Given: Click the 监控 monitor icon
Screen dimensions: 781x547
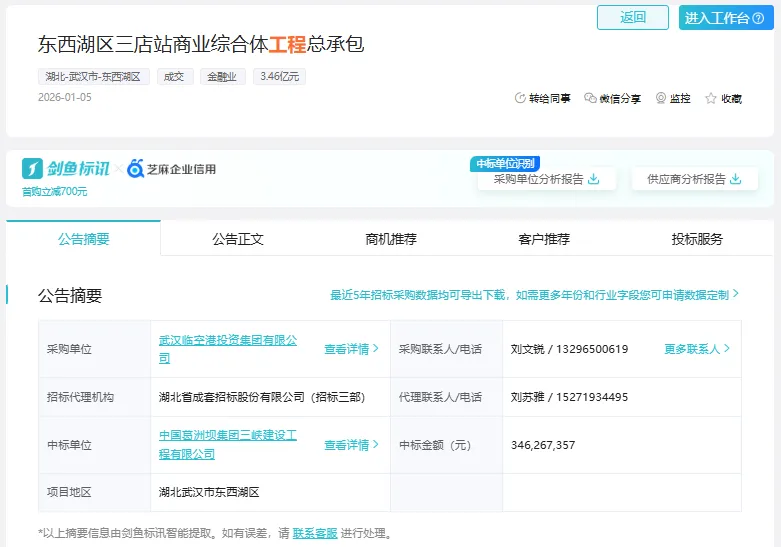Looking at the screenshot, I should pyautogui.click(x=661, y=98).
